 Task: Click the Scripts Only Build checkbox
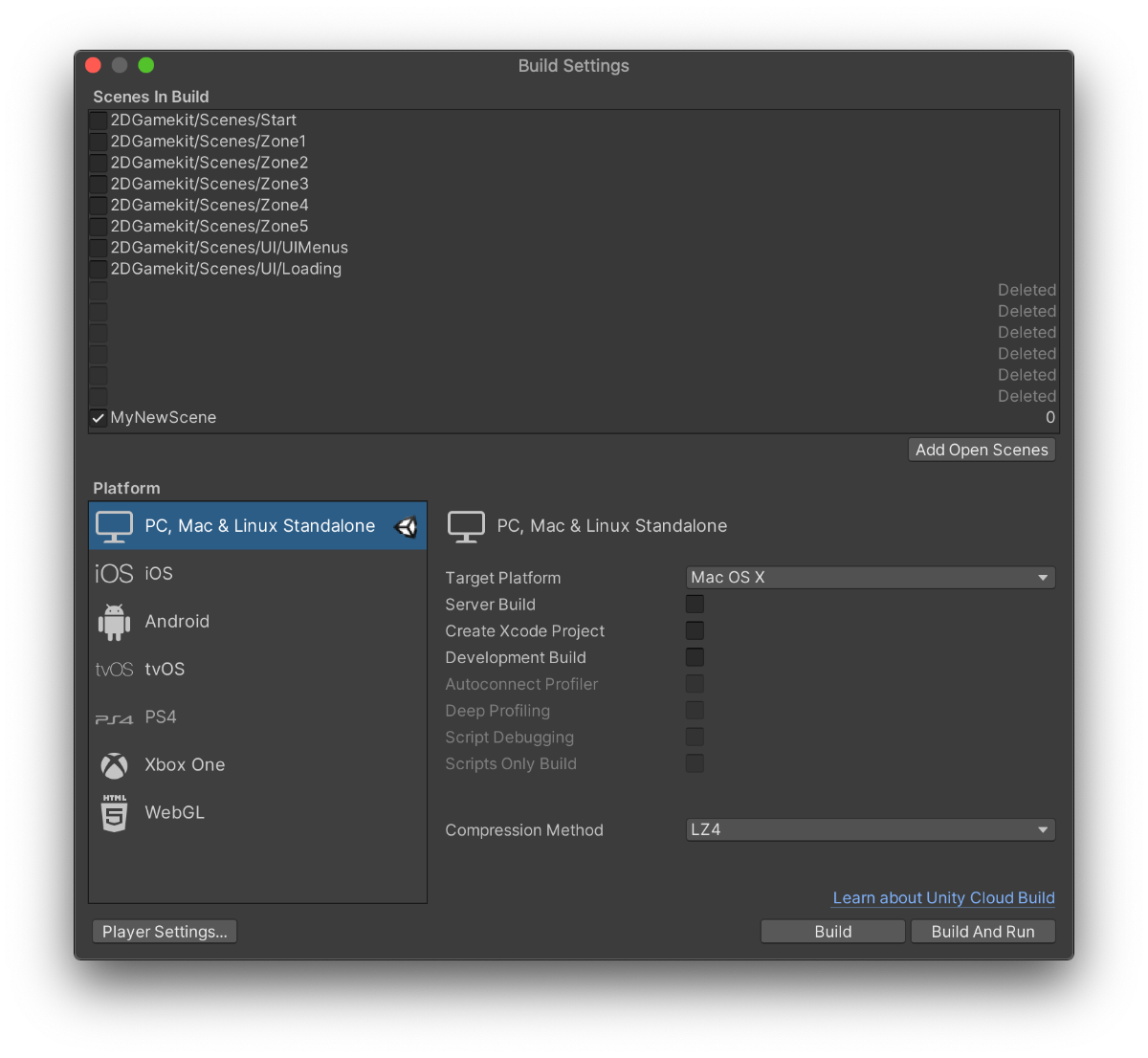(695, 763)
